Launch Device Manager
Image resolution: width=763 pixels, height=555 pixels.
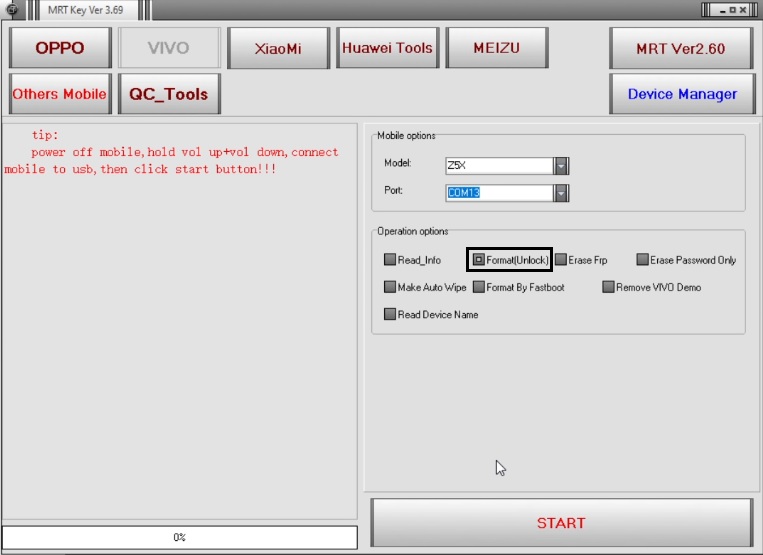point(682,94)
